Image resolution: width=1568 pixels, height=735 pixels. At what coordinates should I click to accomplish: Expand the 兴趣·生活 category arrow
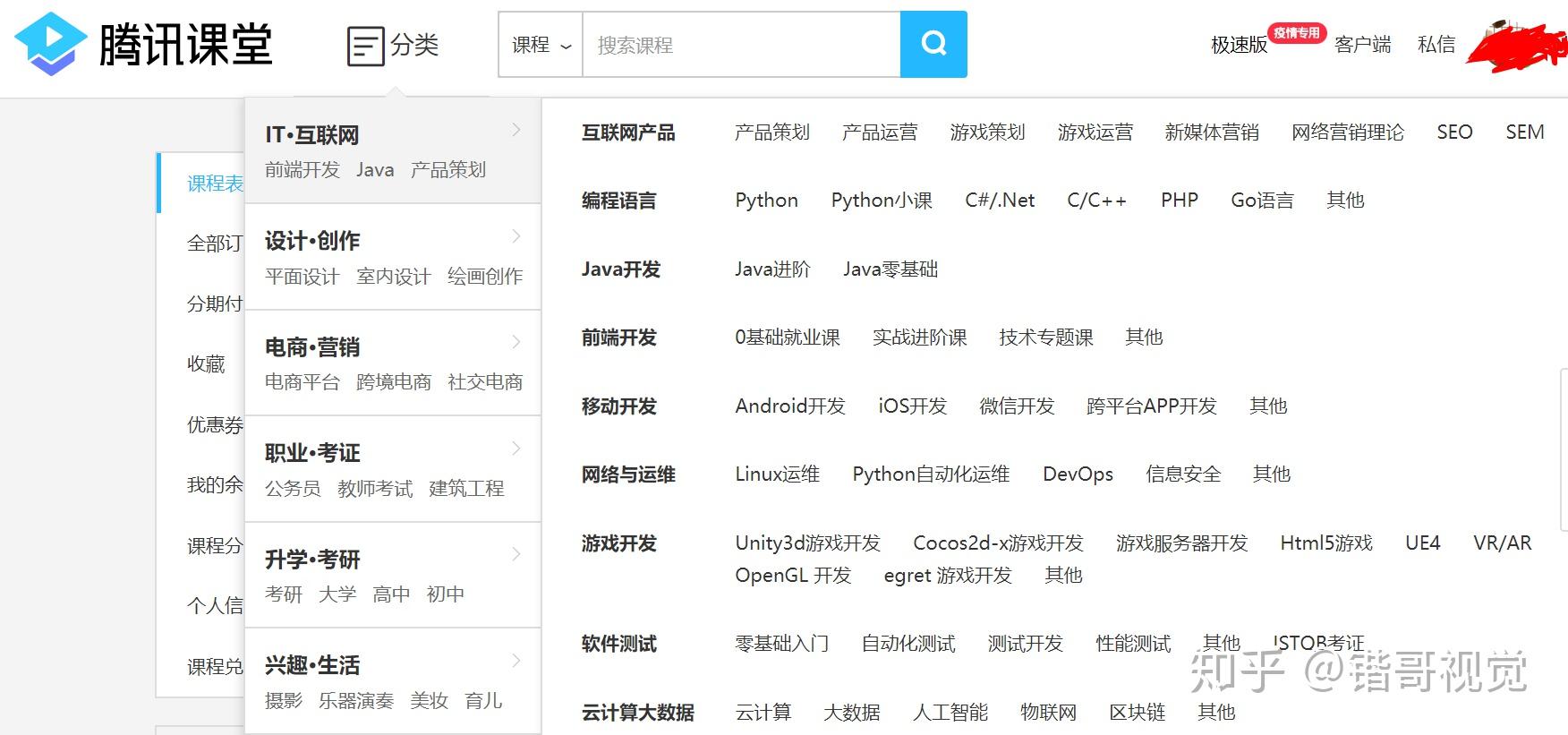point(516,661)
